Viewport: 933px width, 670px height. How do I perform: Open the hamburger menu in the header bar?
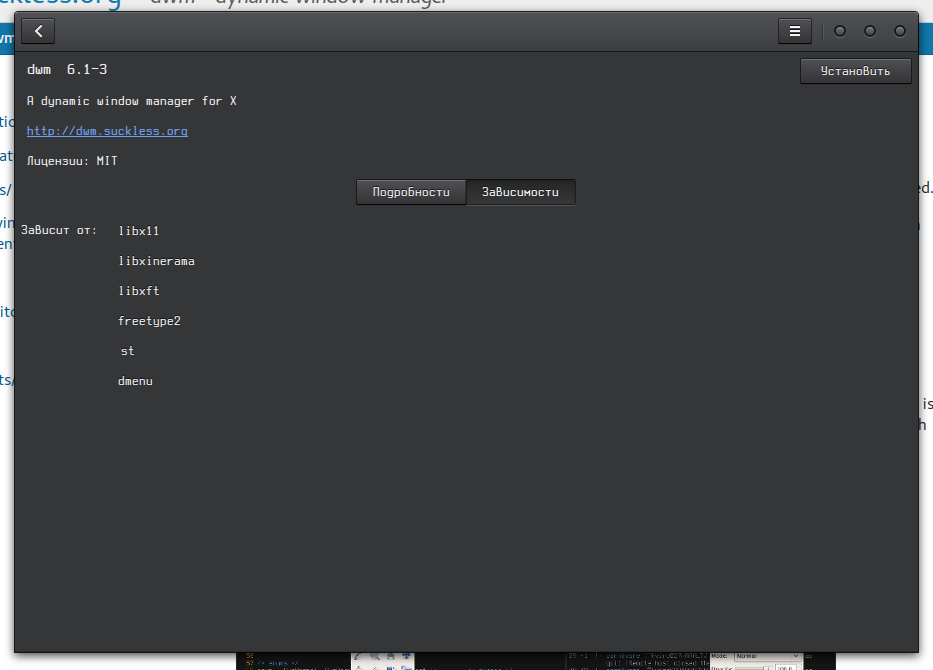[794, 31]
